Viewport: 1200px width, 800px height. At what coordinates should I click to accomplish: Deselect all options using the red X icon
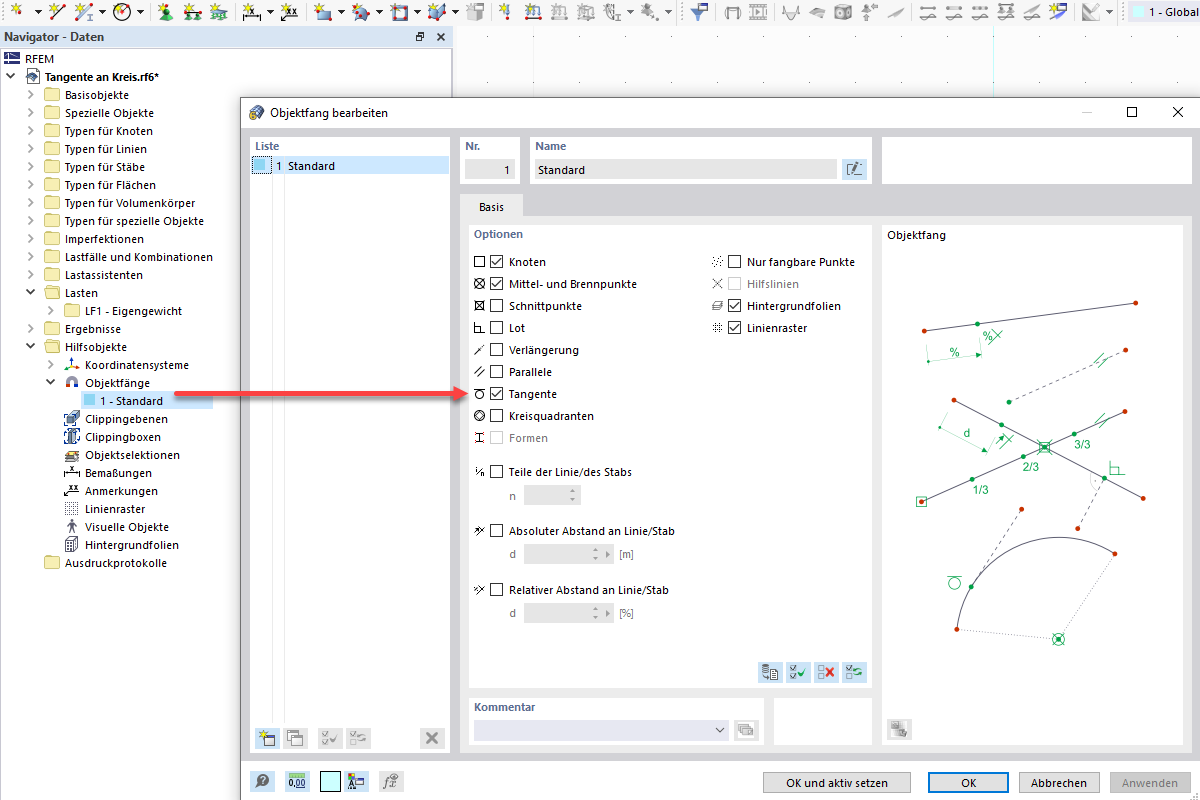pos(826,672)
